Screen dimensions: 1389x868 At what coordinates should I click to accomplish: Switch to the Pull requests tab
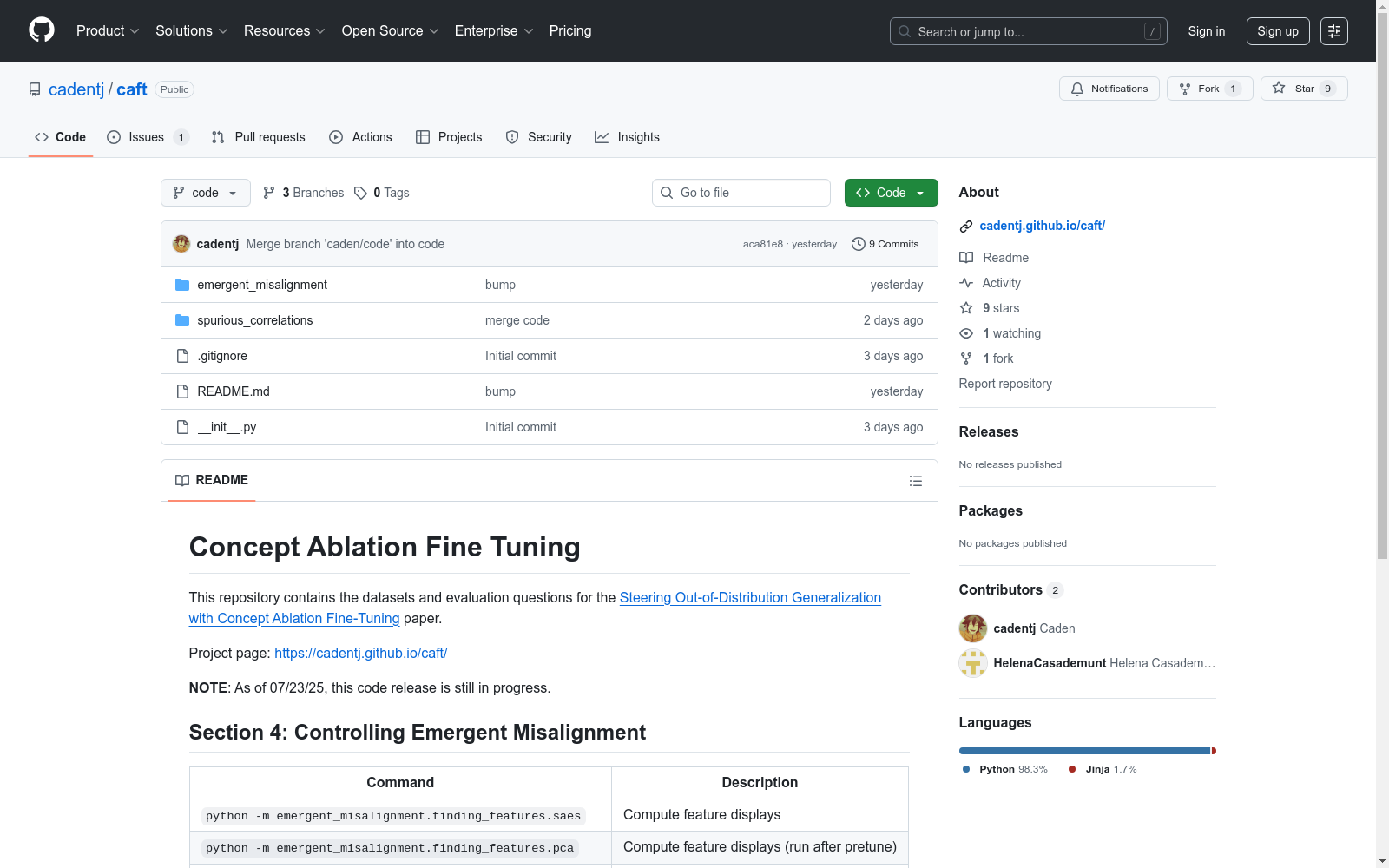click(259, 137)
